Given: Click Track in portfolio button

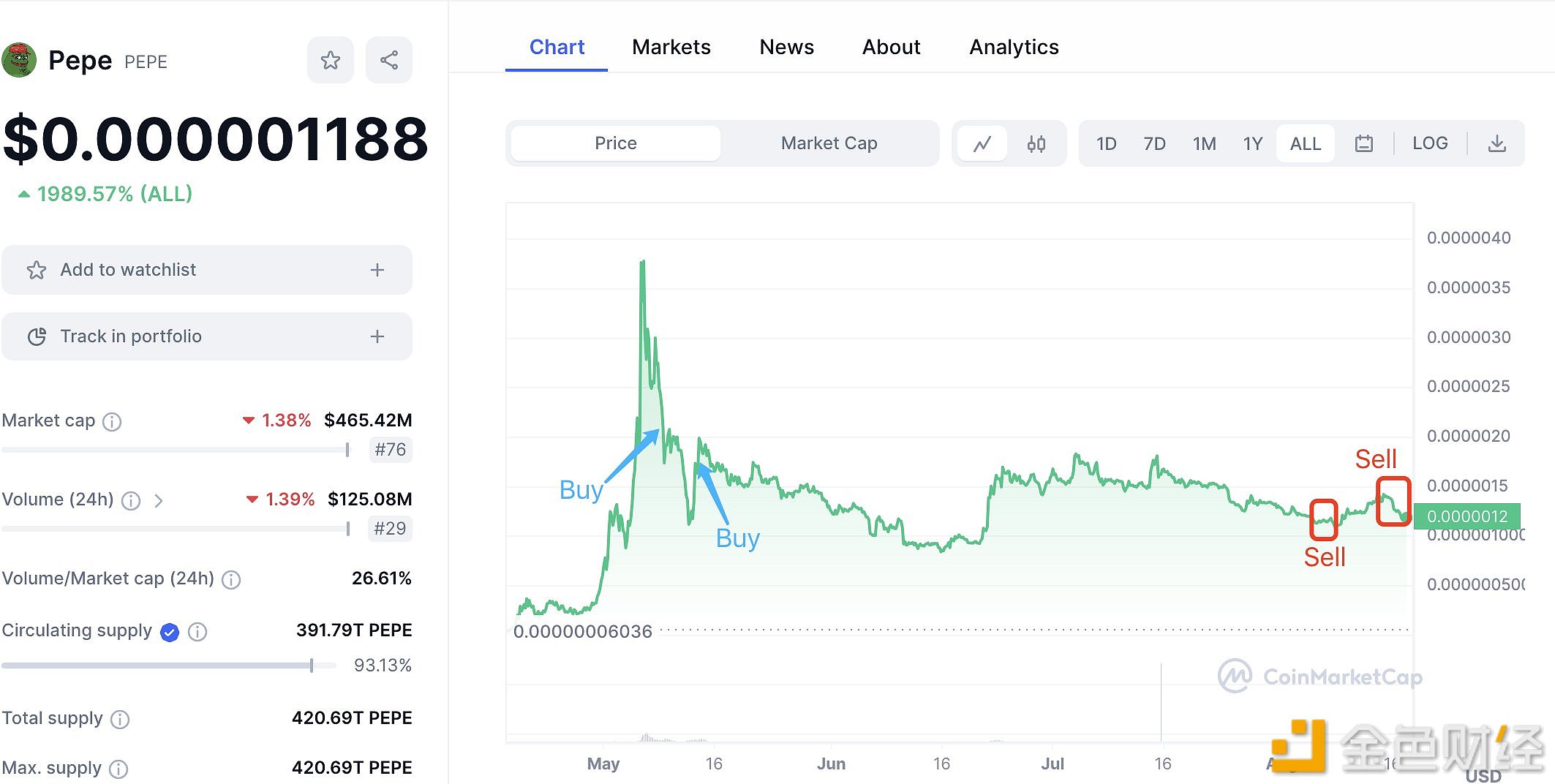Looking at the screenshot, I should point(207,336).
